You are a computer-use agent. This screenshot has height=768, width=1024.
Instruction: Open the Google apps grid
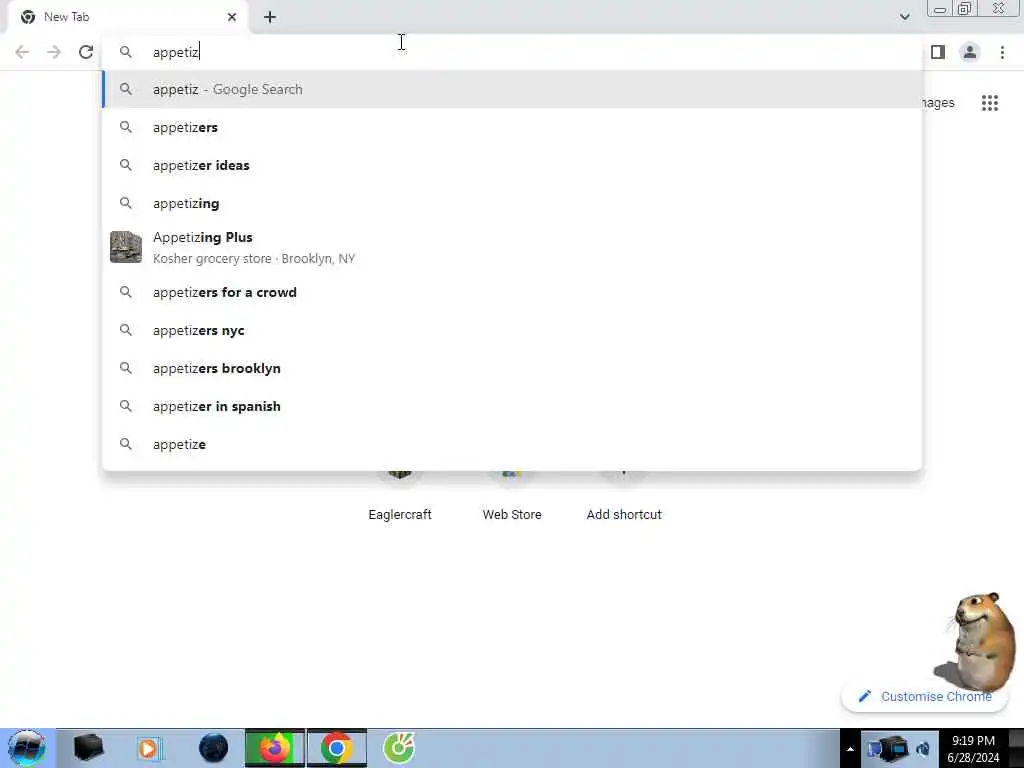pos(990,103)
